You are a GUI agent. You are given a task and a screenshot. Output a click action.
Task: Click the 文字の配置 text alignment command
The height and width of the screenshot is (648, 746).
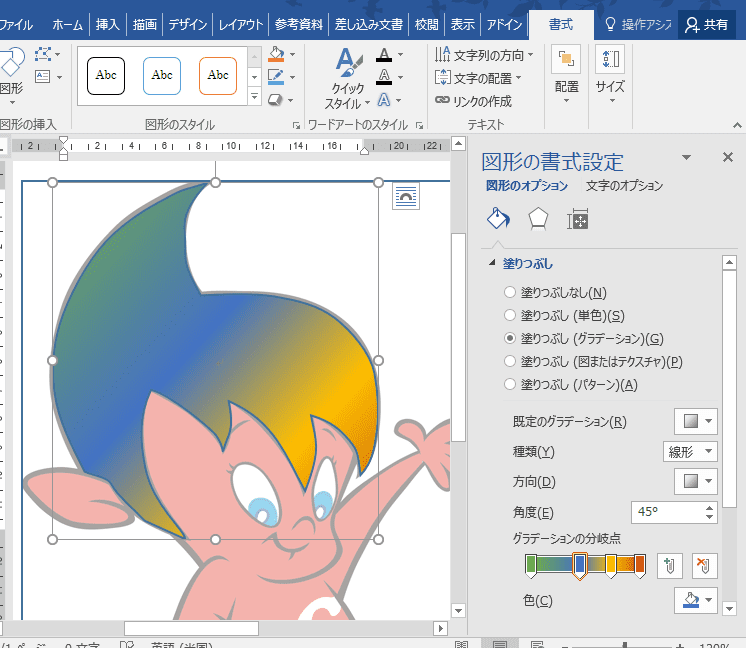(478, 78)
